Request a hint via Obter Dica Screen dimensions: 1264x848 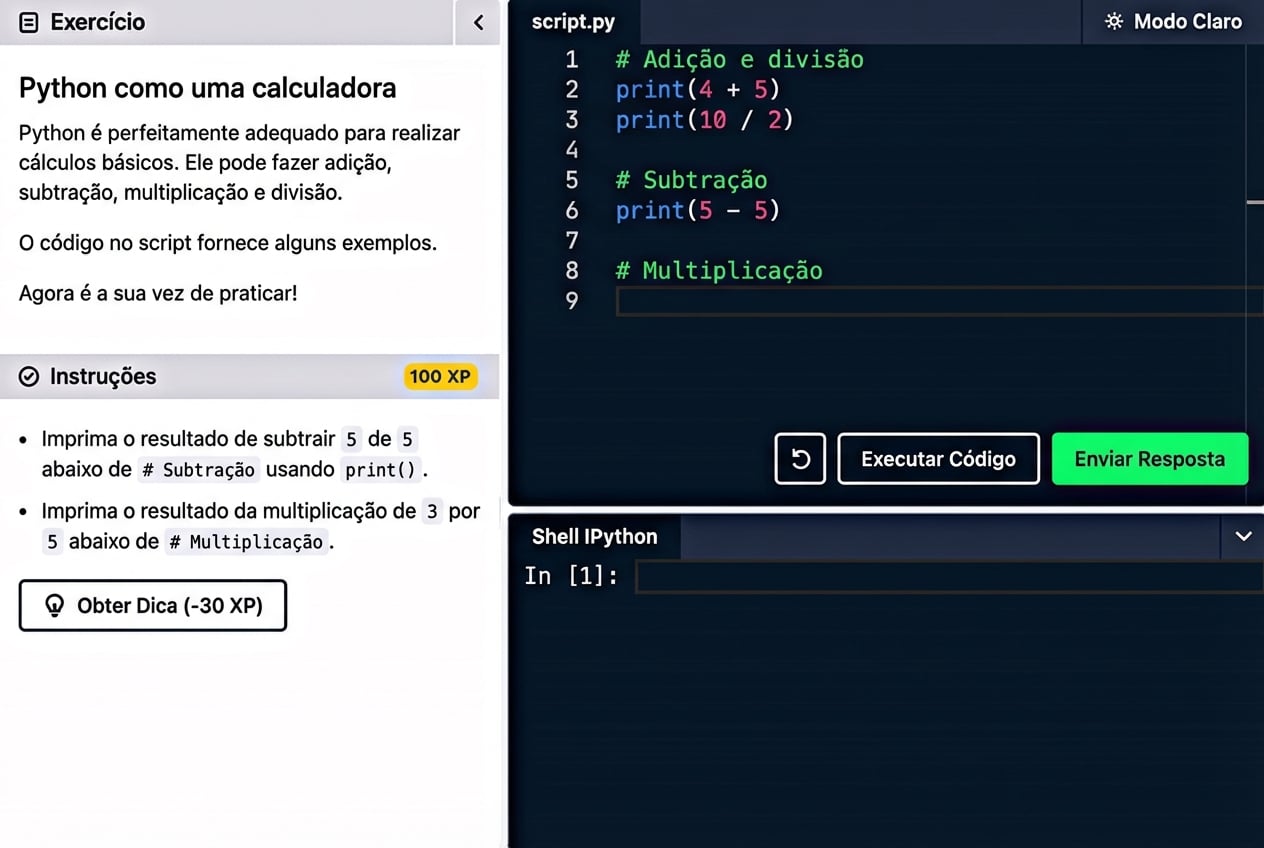click(153, 605)
